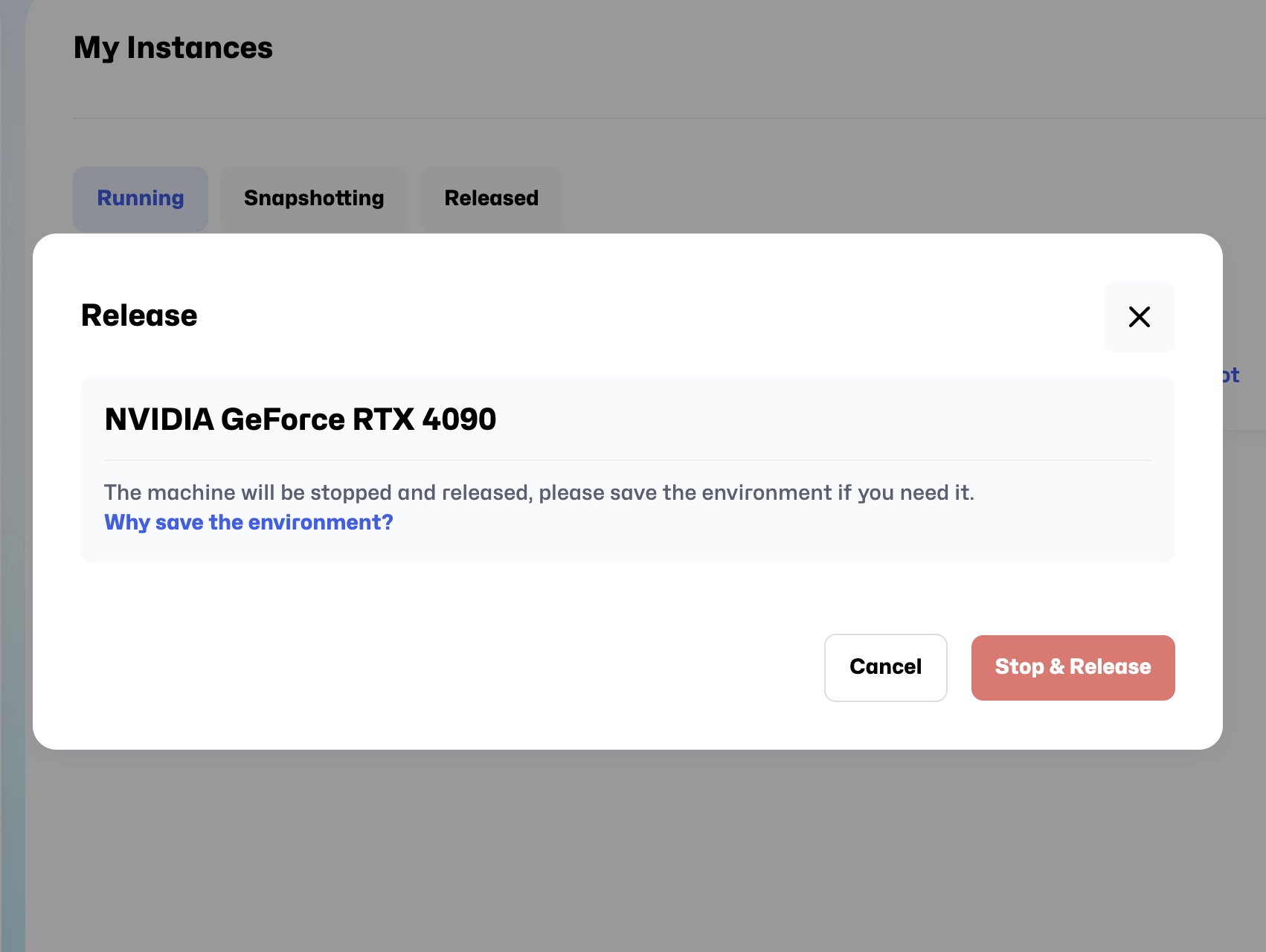Click the NVIDIA GeForce RTX 4090 instance name

(x=301, y=419)
